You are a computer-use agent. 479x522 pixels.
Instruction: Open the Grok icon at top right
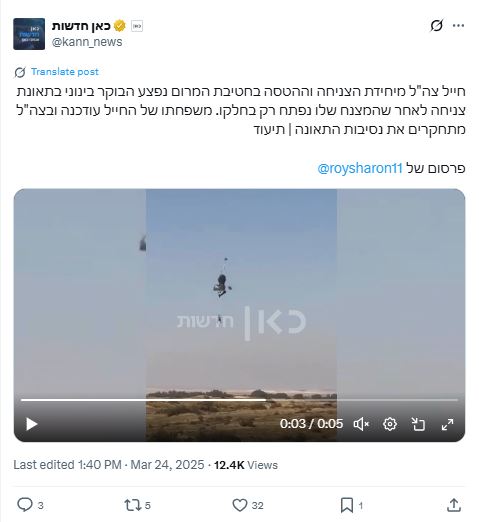436,26
